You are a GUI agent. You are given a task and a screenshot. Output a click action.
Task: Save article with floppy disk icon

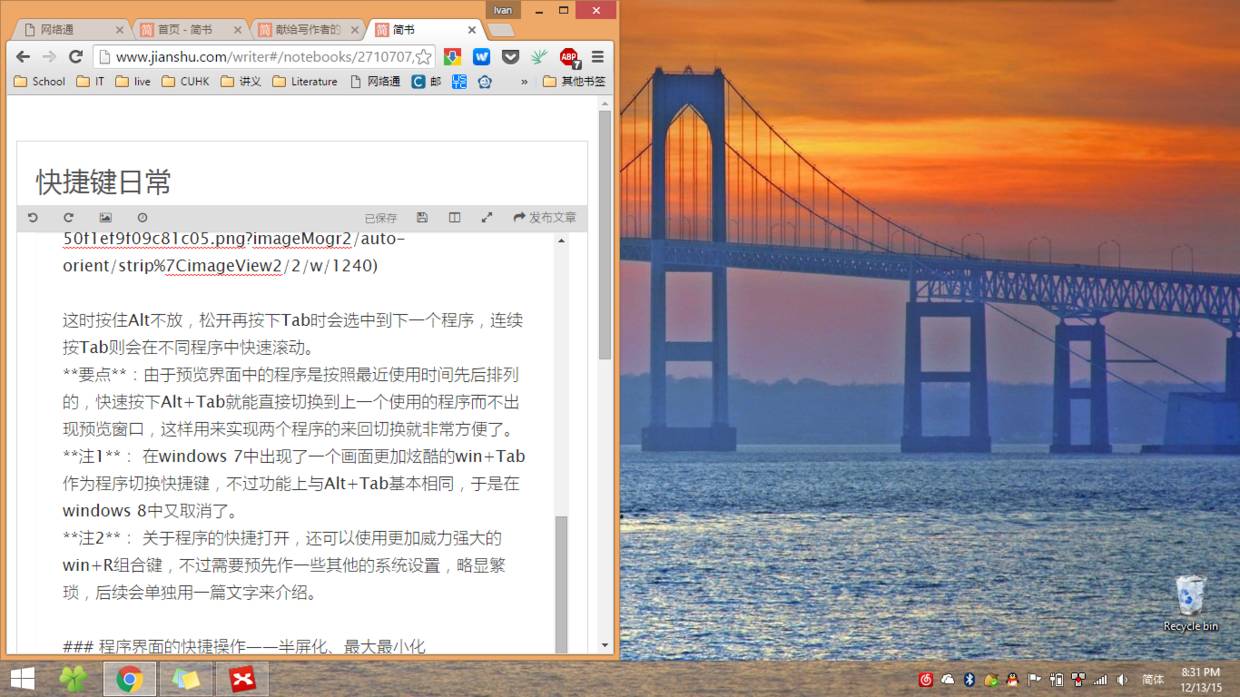coord(422,217)
